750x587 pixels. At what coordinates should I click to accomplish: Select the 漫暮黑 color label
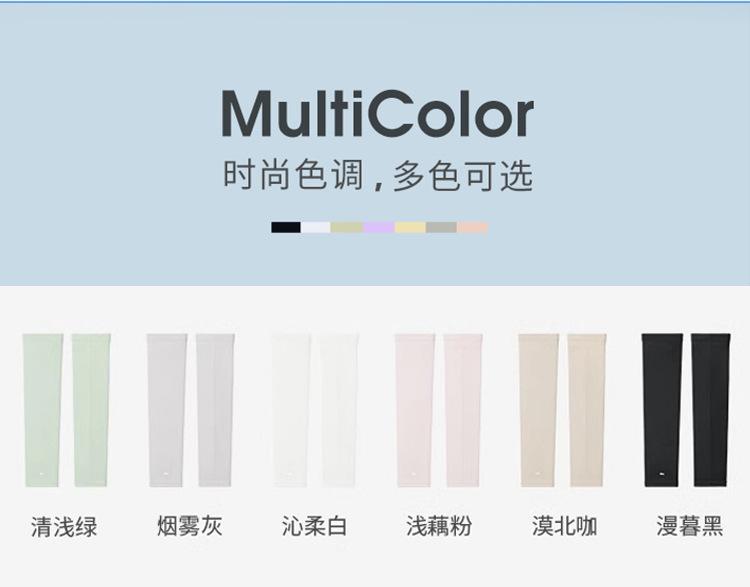click(689, 526)
